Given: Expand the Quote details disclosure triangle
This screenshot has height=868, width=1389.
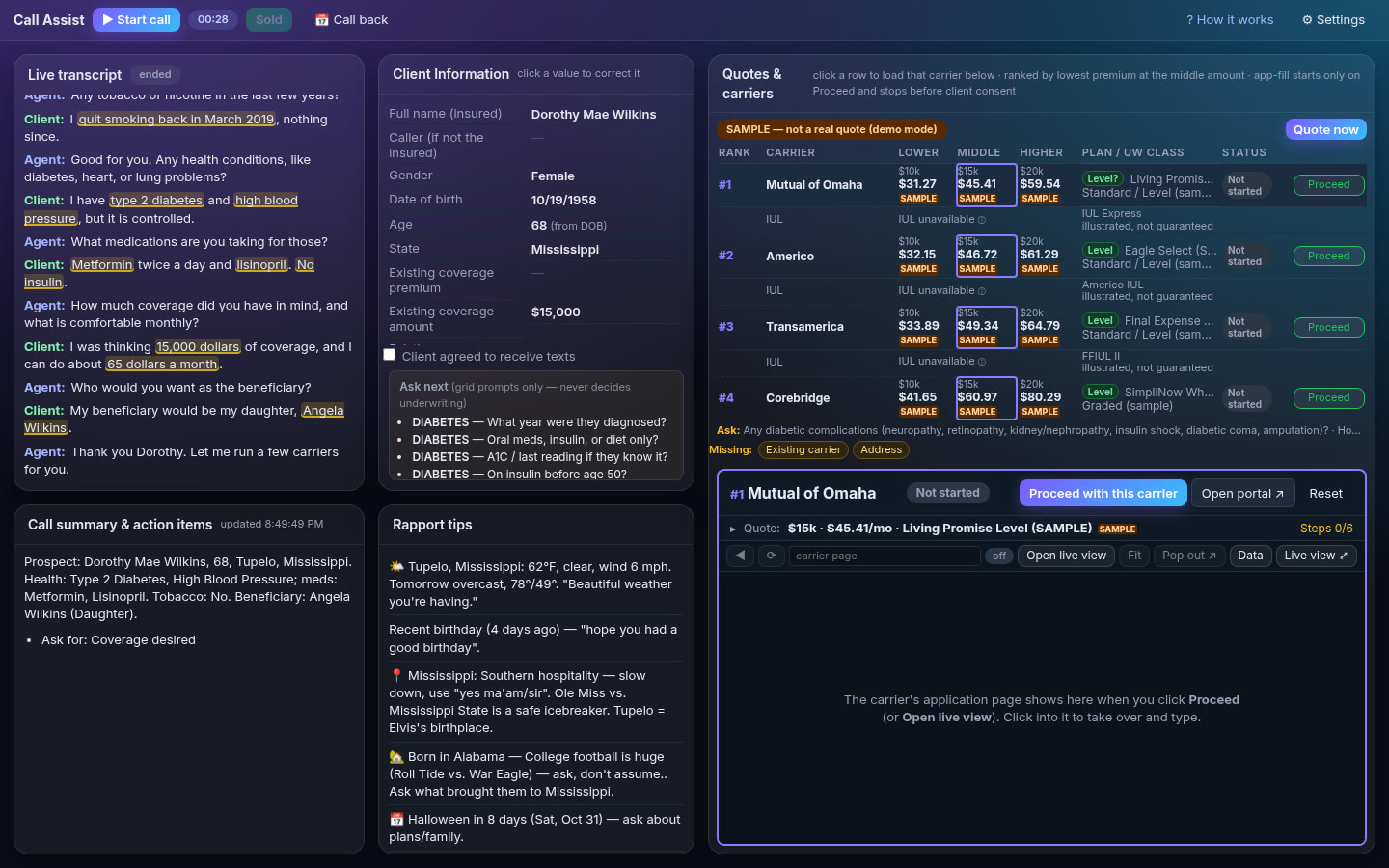Looking at the screenshot, I should coord(733,529).
